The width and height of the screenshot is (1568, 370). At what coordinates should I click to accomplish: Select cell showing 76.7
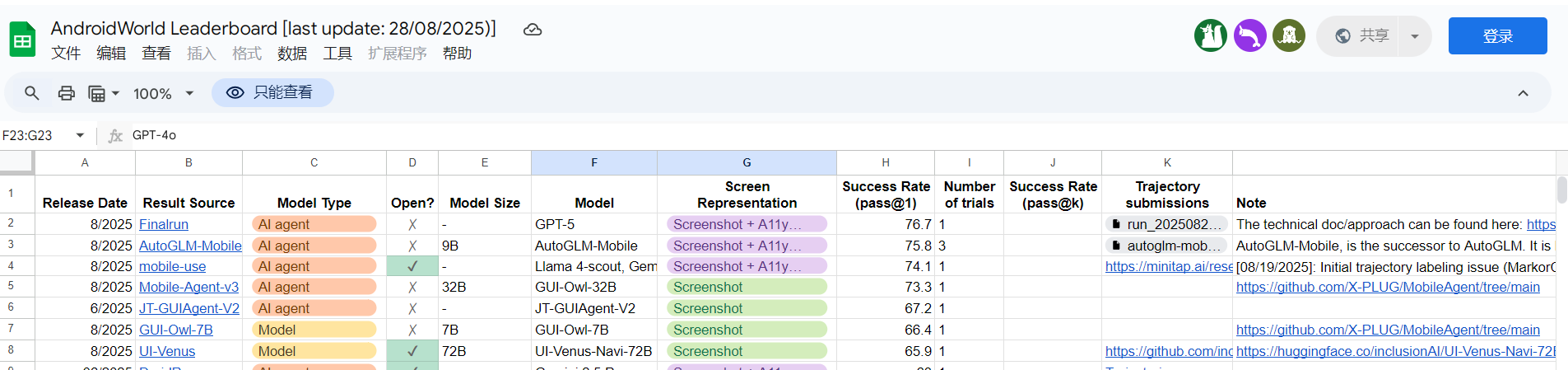pyautogui.click(x=886, y=224)
